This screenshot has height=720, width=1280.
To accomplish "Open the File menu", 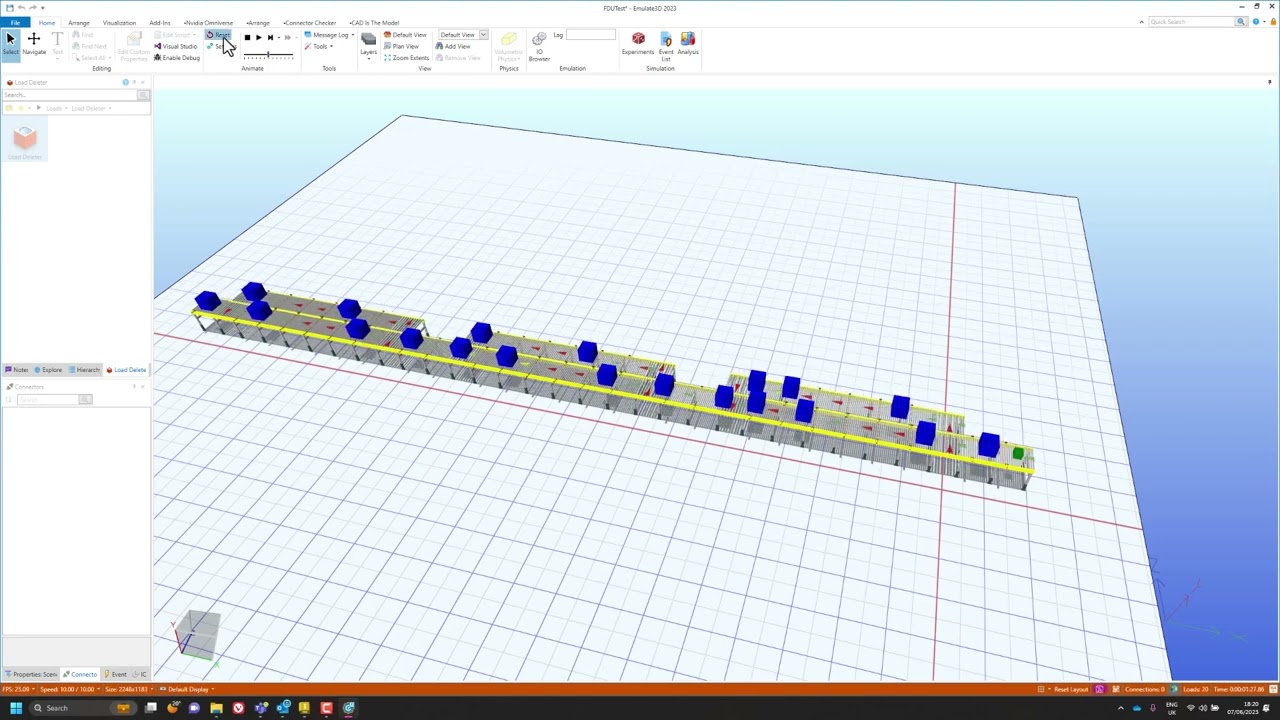I will pos(15,22).
